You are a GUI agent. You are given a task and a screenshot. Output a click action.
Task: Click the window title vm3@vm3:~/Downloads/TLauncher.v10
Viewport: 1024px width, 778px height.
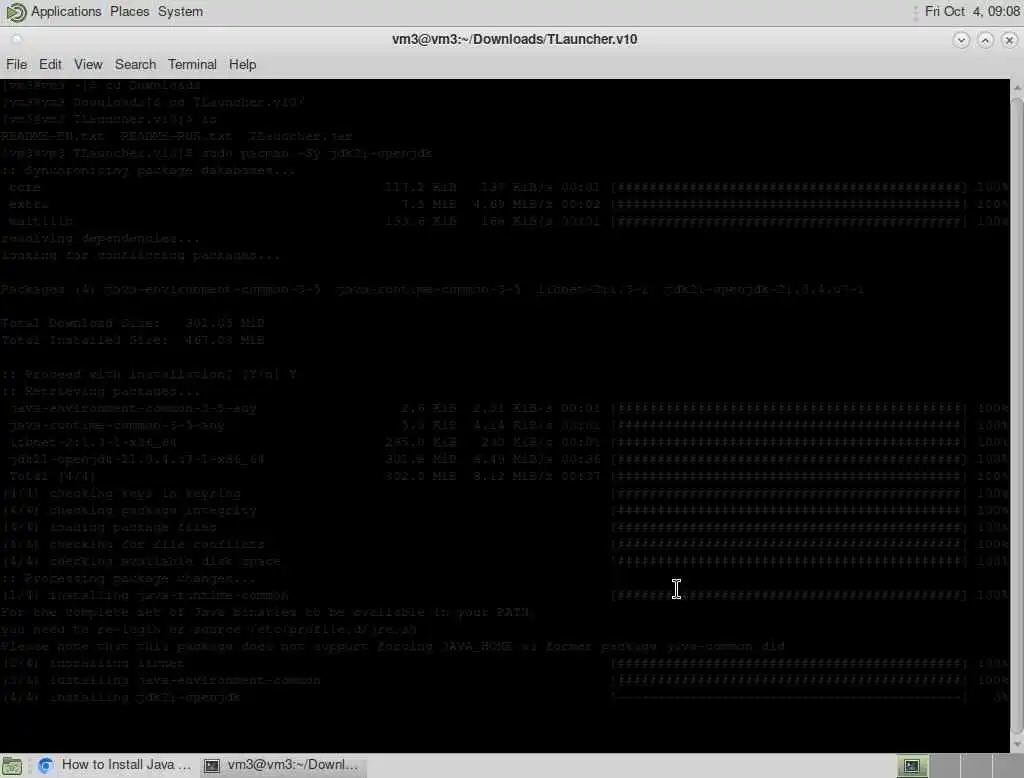pos(515,39)
